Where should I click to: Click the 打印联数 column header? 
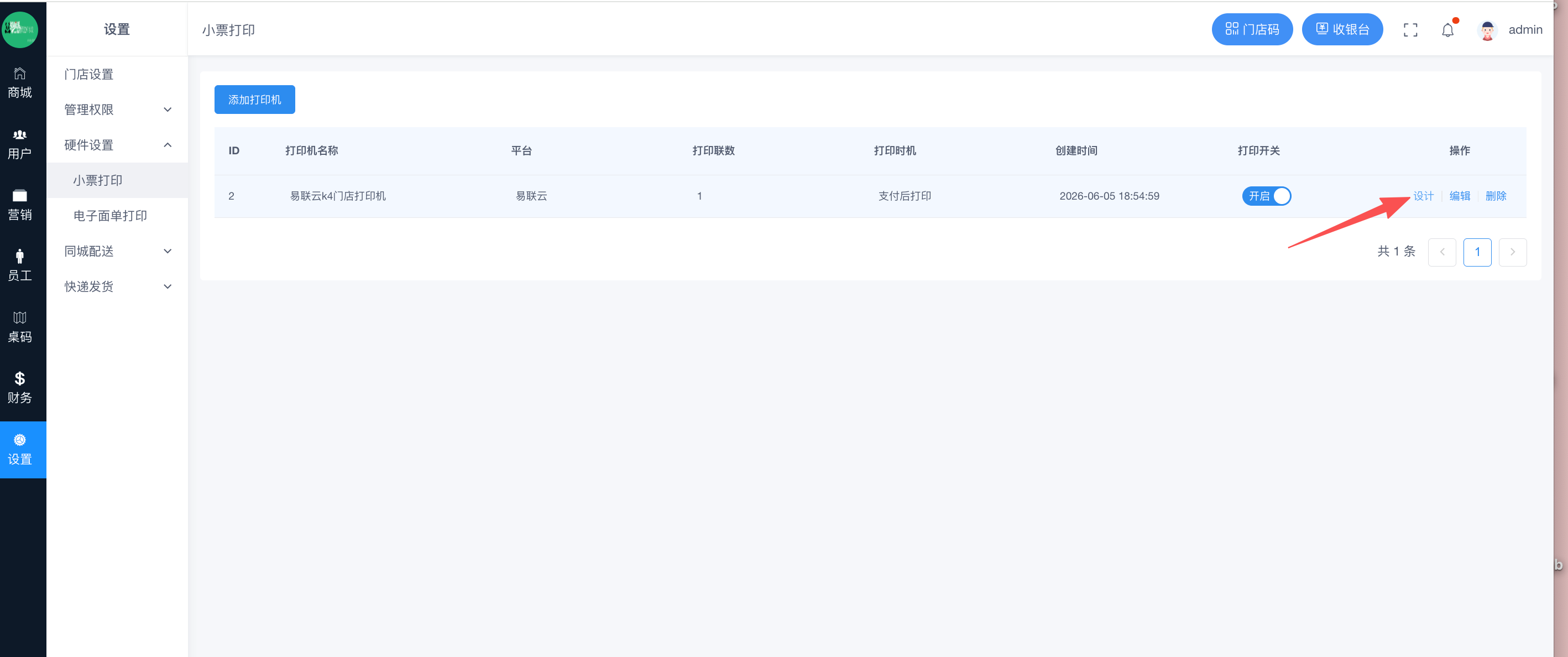click(x=713, y=150)
